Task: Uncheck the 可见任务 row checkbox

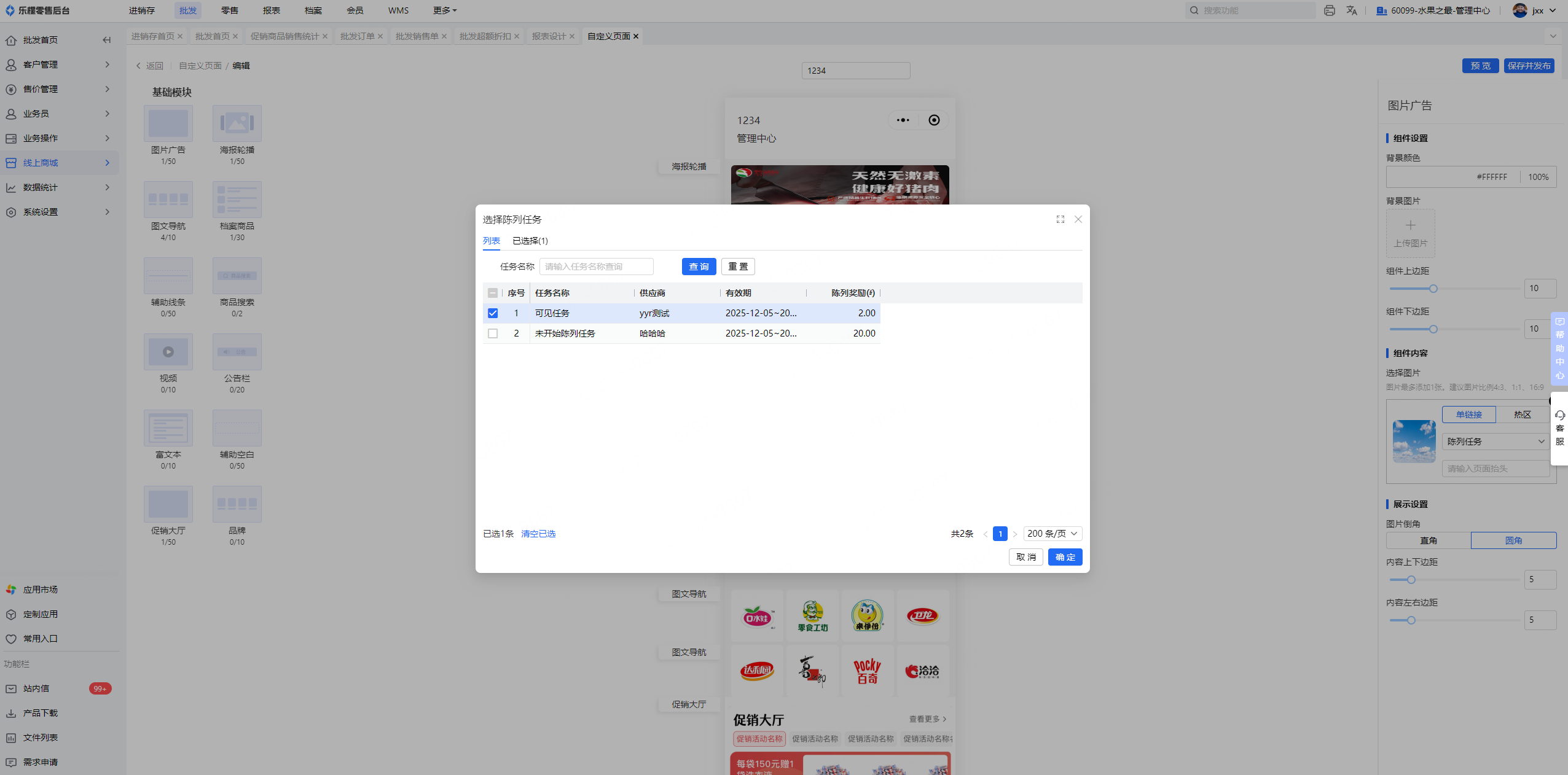Action: (x=493, y=313)
